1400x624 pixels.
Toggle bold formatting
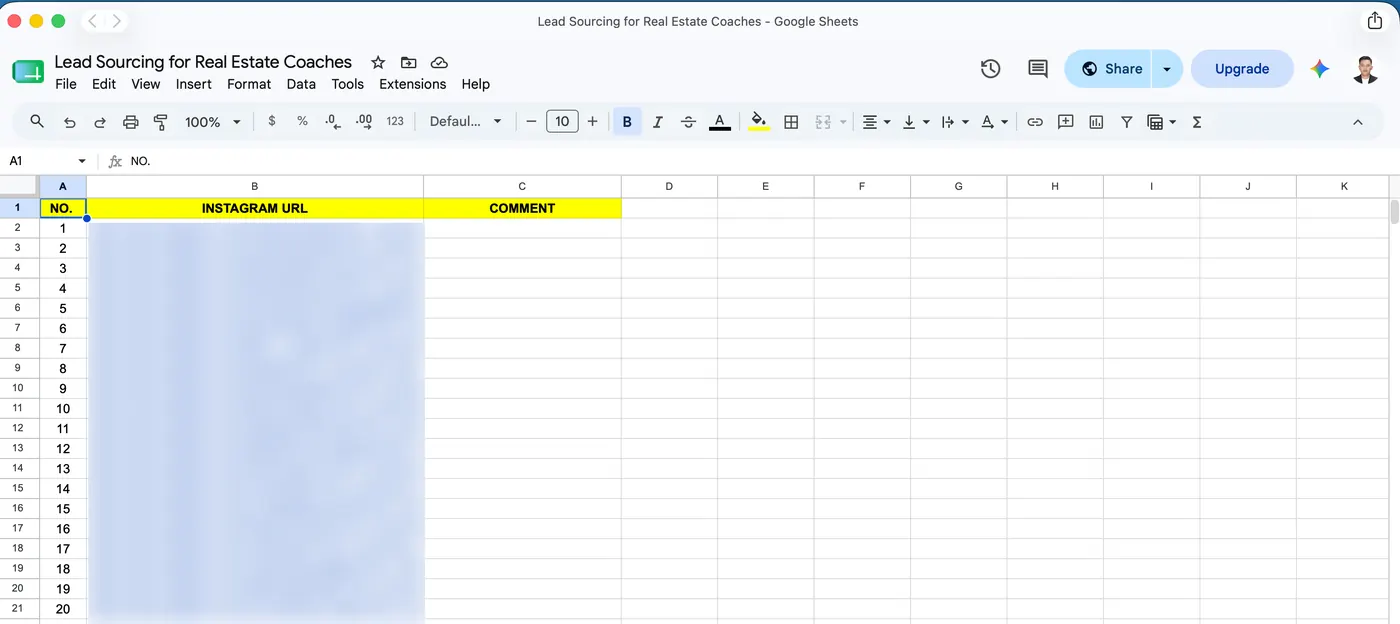(627, 122)
